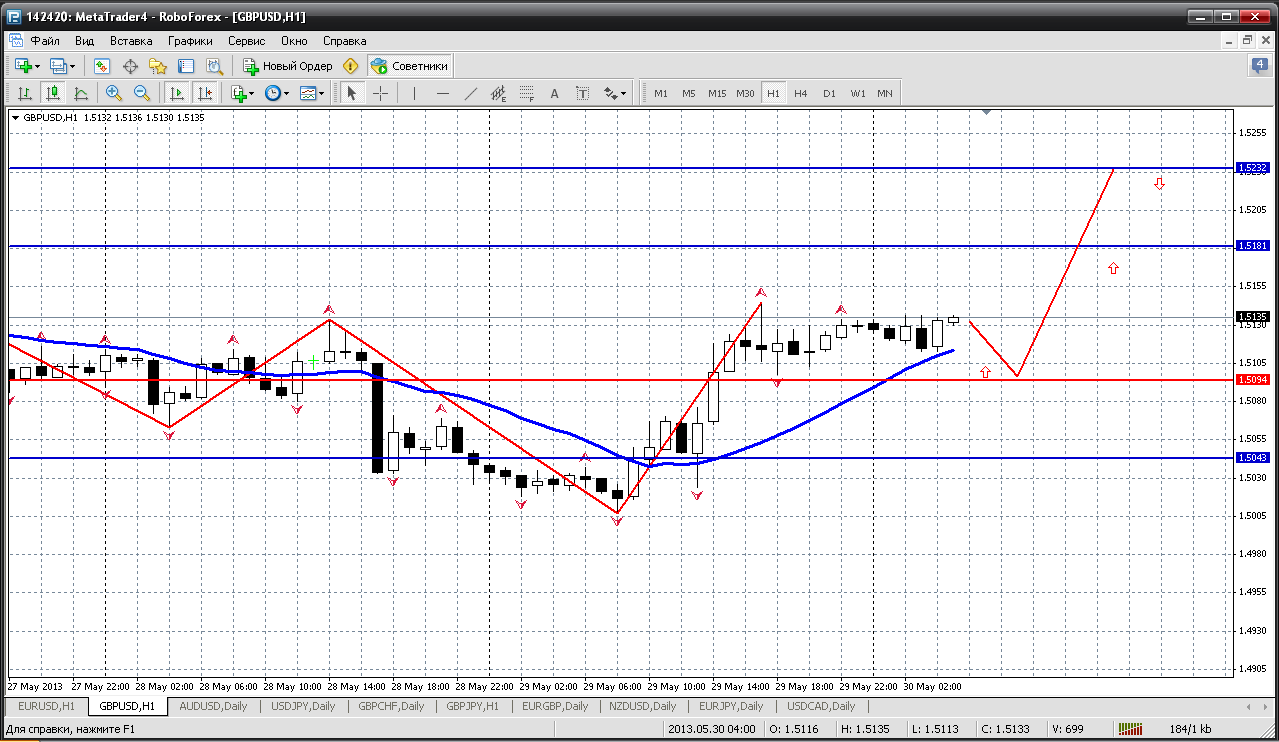Open the Strategy Tester magnifier icon
This screenshot has width=1279, height=742.
pos(214,66)
